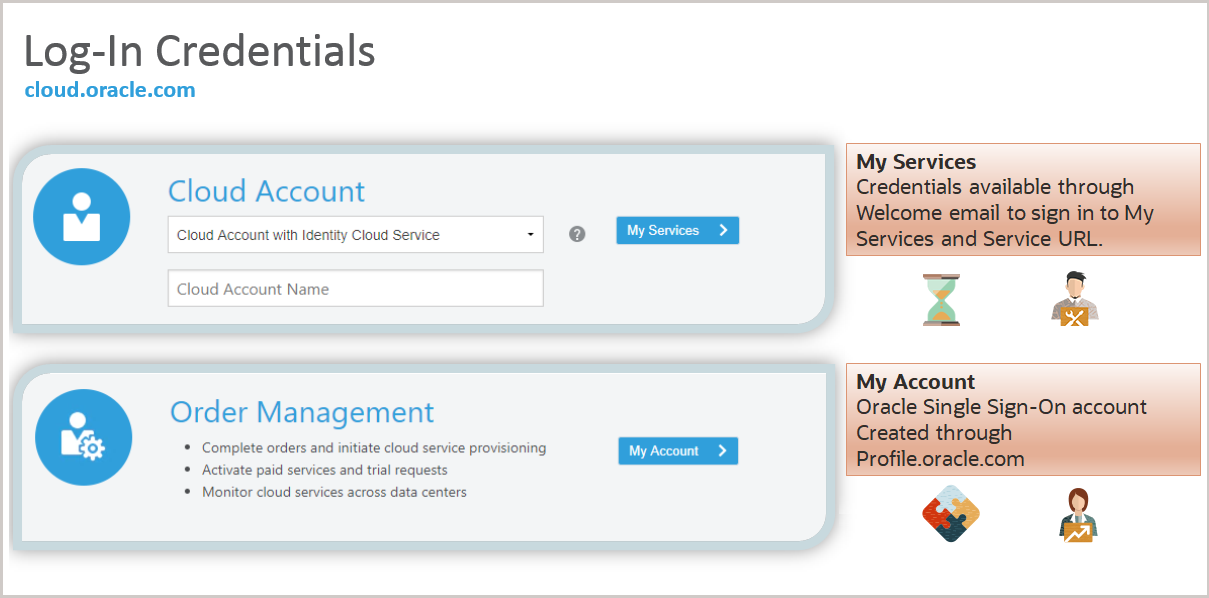1209x598 pixels.
Task: Click the chevron arrow inside My Services button
Action: pyautogui.click(x=724, y=230)
